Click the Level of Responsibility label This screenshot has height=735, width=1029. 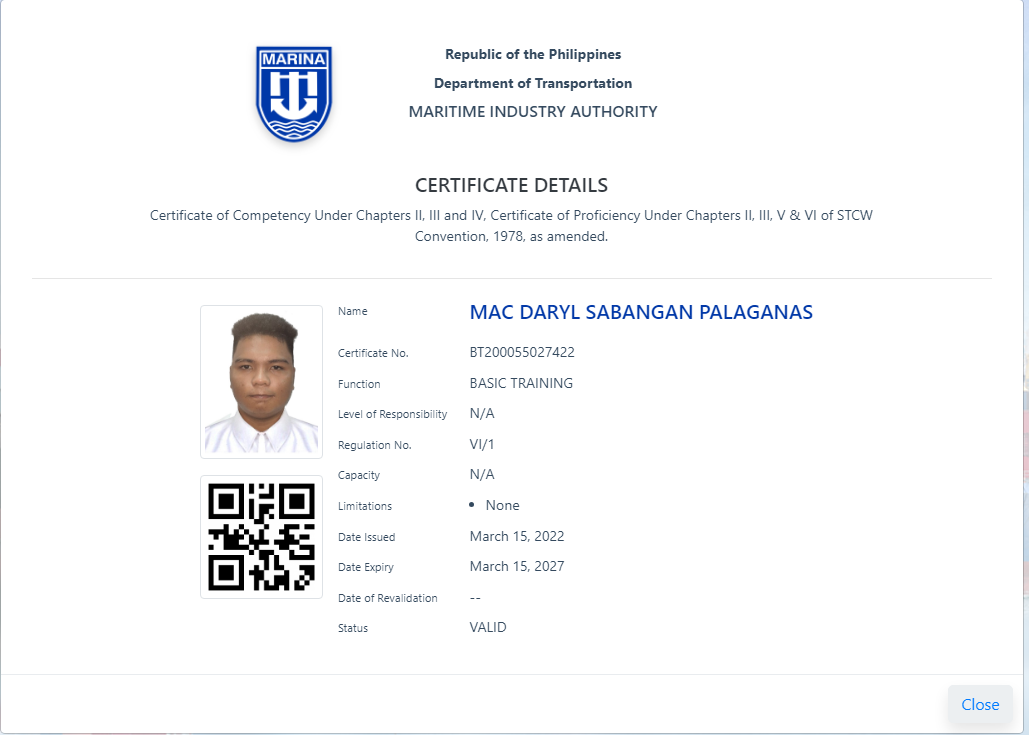[392, 414]
